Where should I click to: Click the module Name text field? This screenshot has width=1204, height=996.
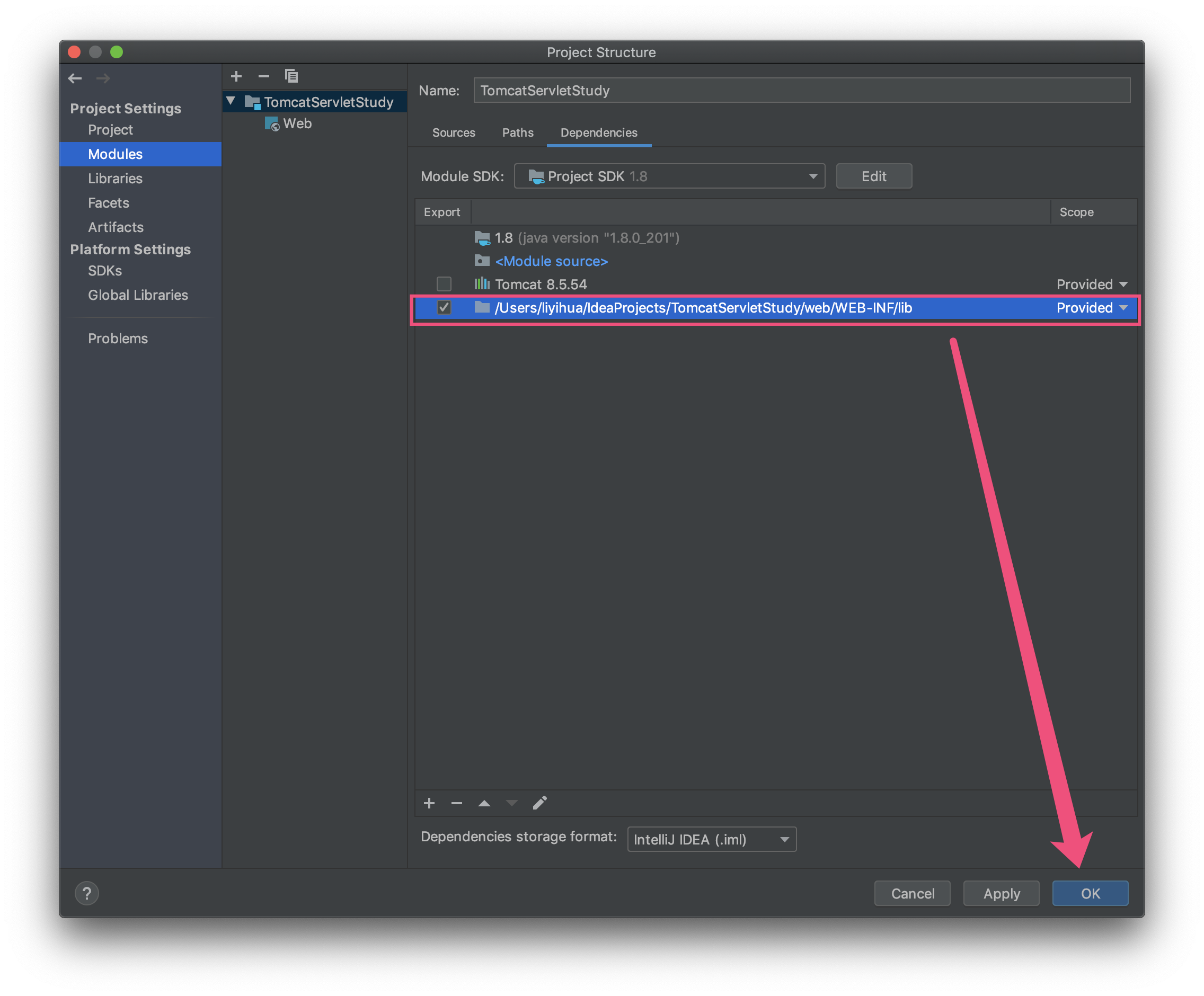pyautogui.click(x=801, y=91)
